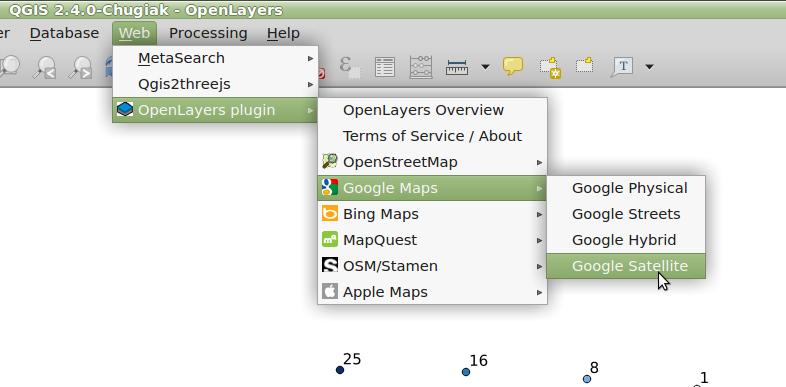Click the new bookmark star icon
Image resolution: width=786 pixels, height=387 pixels.
click(549, 68)
